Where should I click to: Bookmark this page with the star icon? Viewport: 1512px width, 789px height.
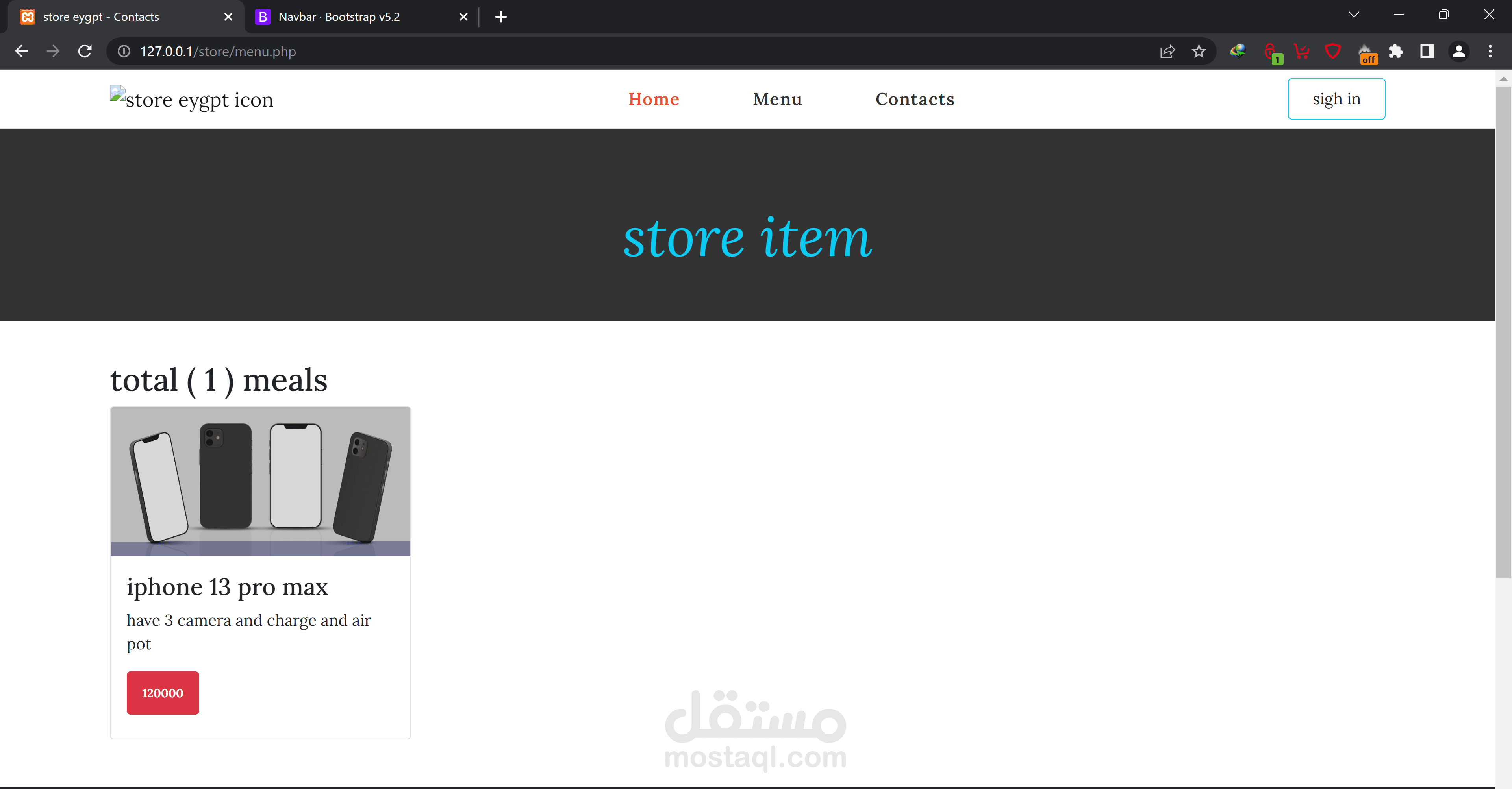click(x=1199, y=52)
